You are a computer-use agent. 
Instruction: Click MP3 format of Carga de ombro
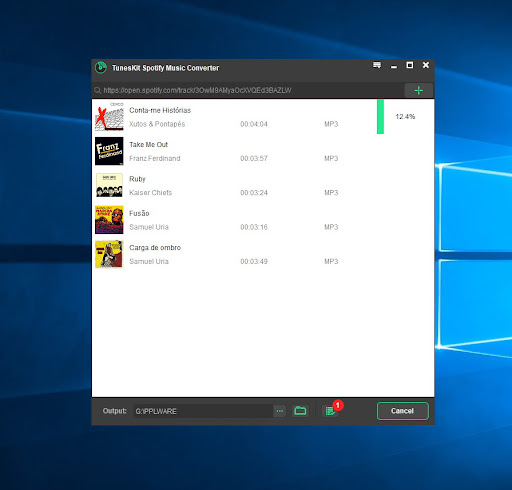pos(331,261)
